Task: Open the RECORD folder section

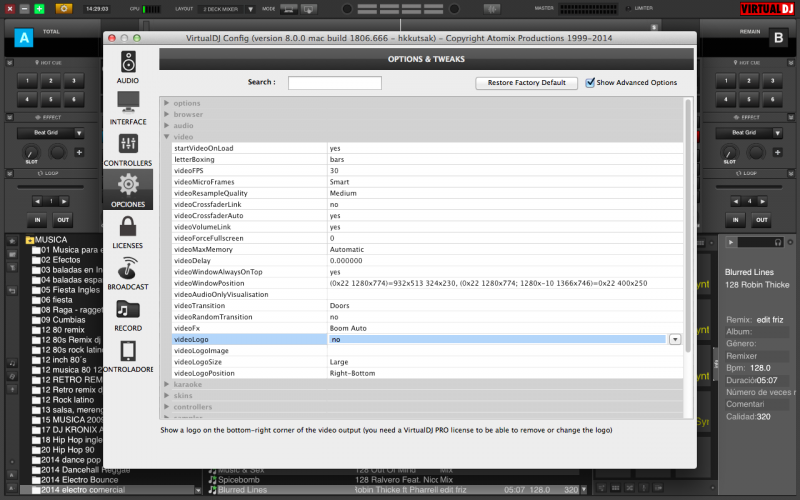Action: pyautogui.click(x=128, y=315)
